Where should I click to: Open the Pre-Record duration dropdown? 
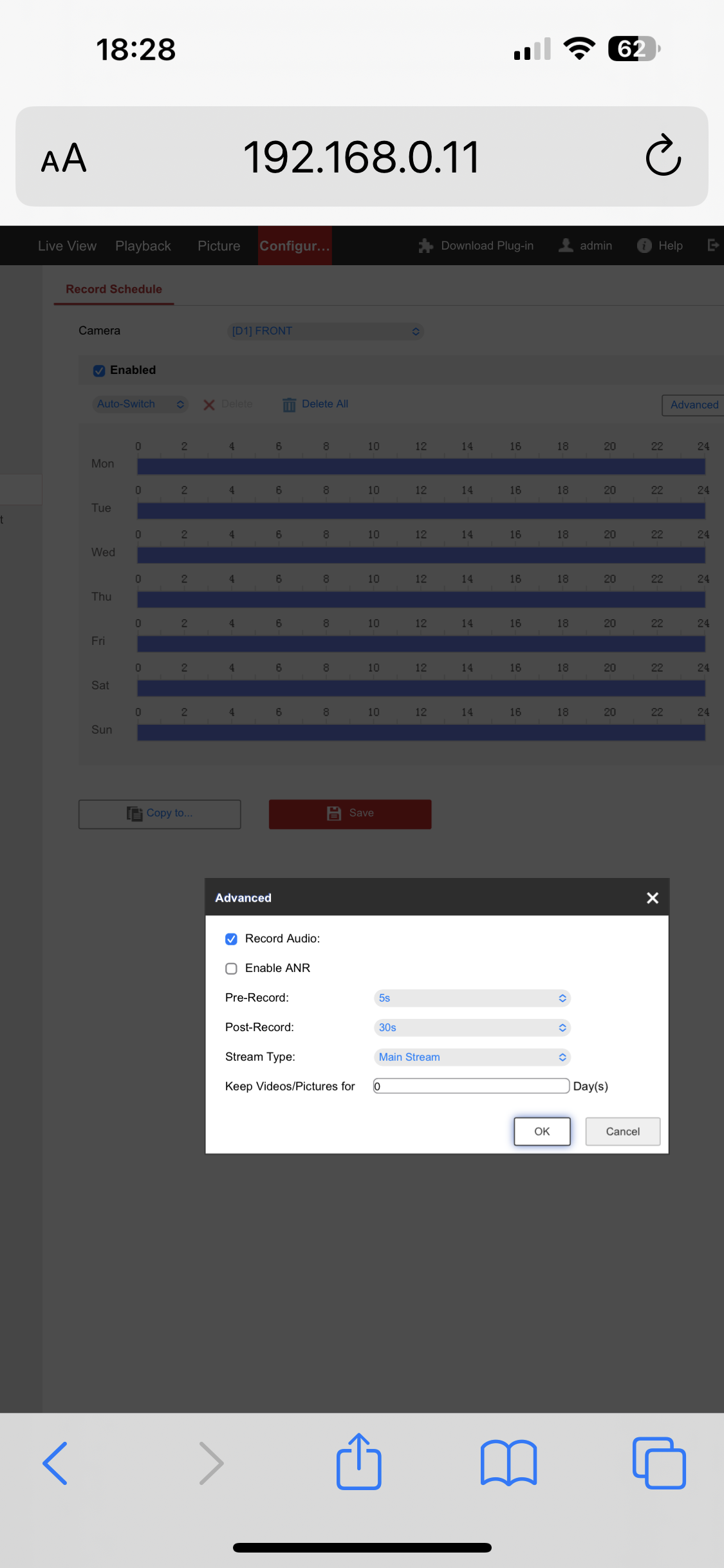pyautogui.click(x=472, y=998)
